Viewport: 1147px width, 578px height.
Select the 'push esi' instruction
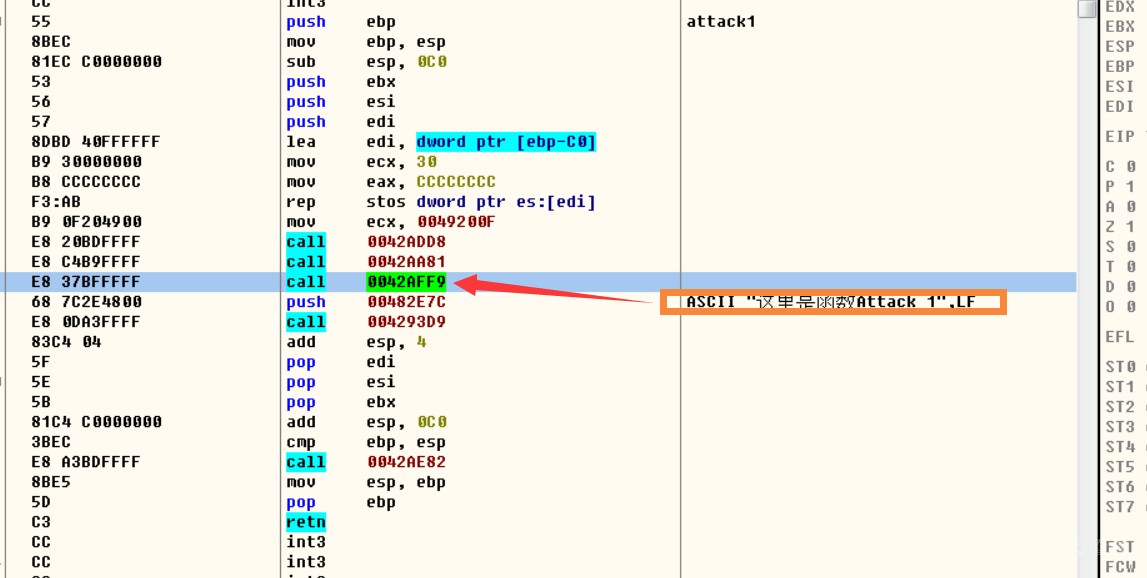click(x=341, y=102)
